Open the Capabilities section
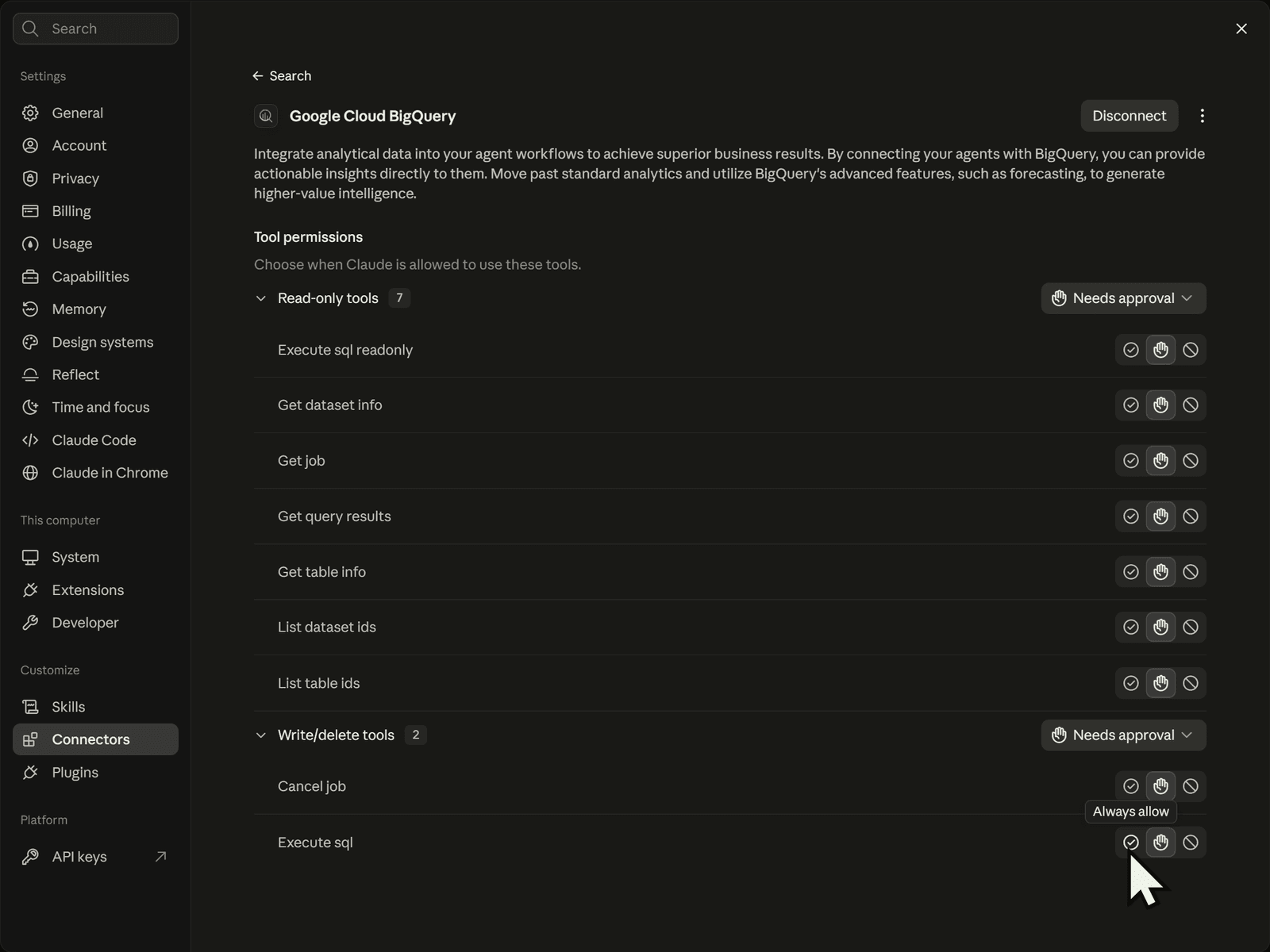The height and width of the screenshot is (952, 1270). point(95,276)
